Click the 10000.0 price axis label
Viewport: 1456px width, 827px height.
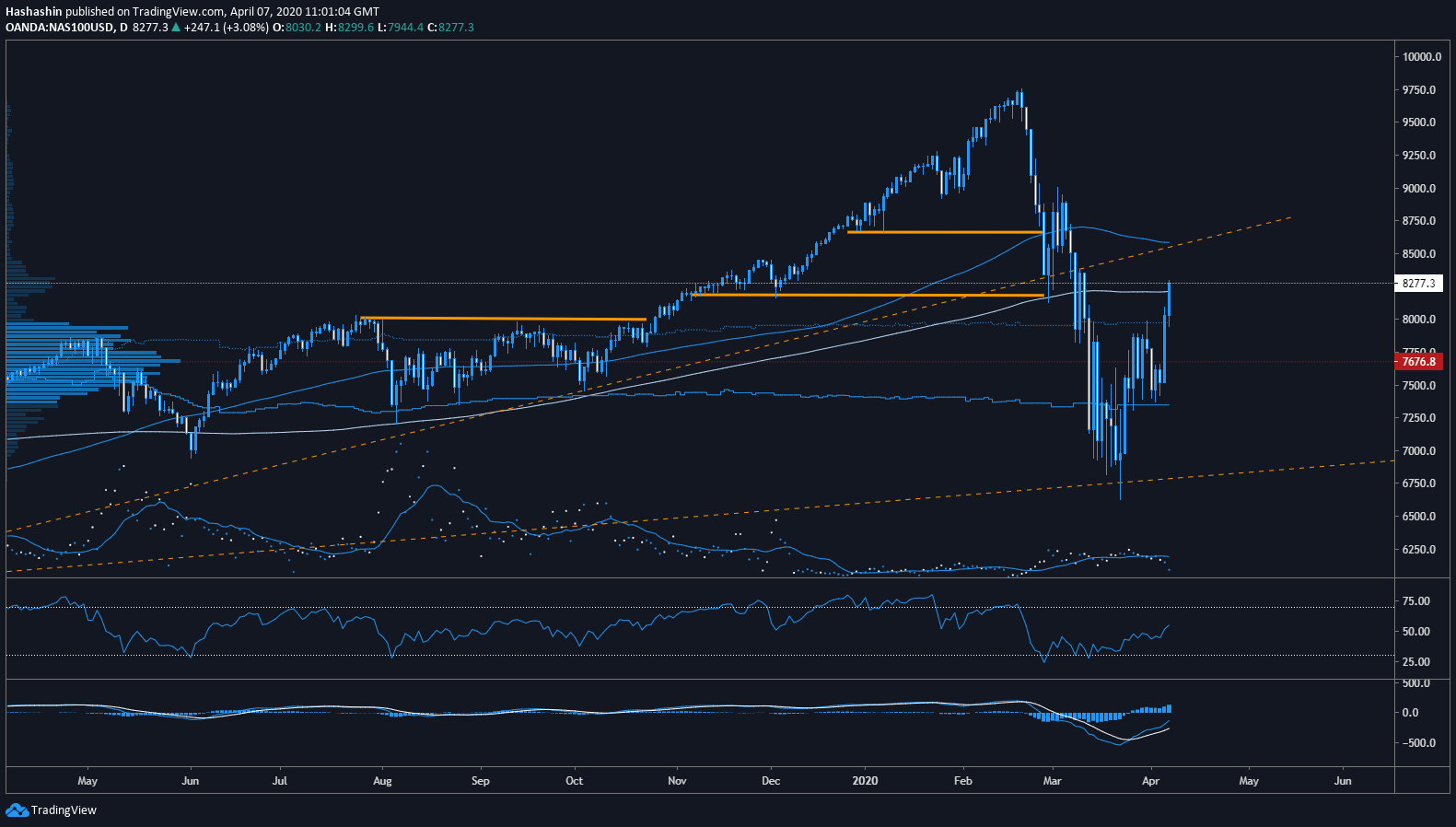click(x=1422, y=57)
